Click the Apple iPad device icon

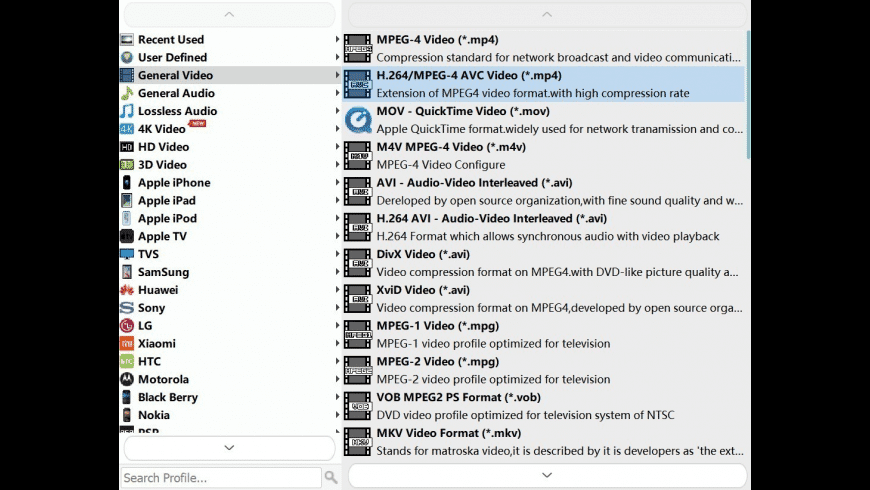127,200
